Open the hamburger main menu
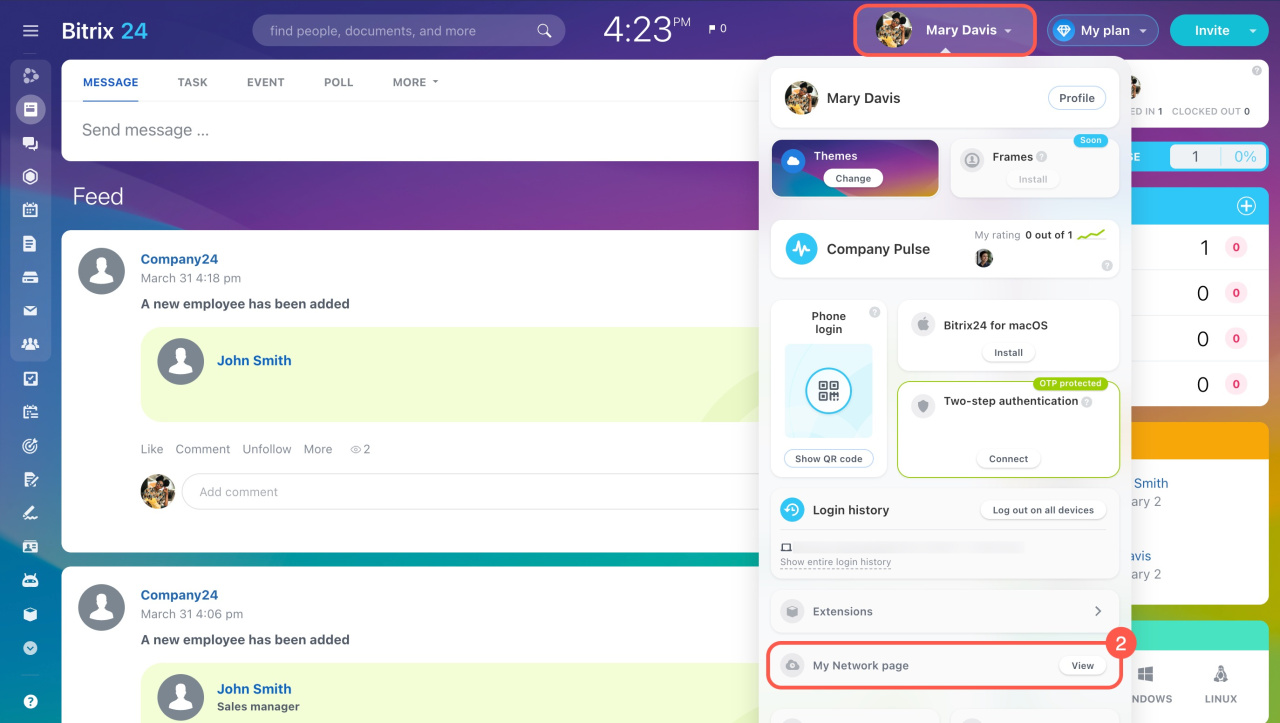1280x723 pixels. click(30, 31)
